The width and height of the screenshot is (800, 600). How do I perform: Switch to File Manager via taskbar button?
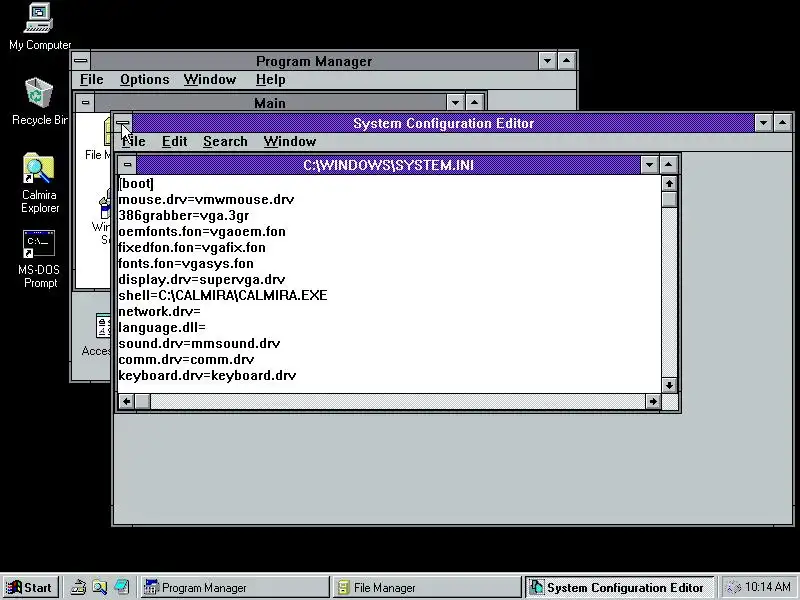tap(427, 587)
